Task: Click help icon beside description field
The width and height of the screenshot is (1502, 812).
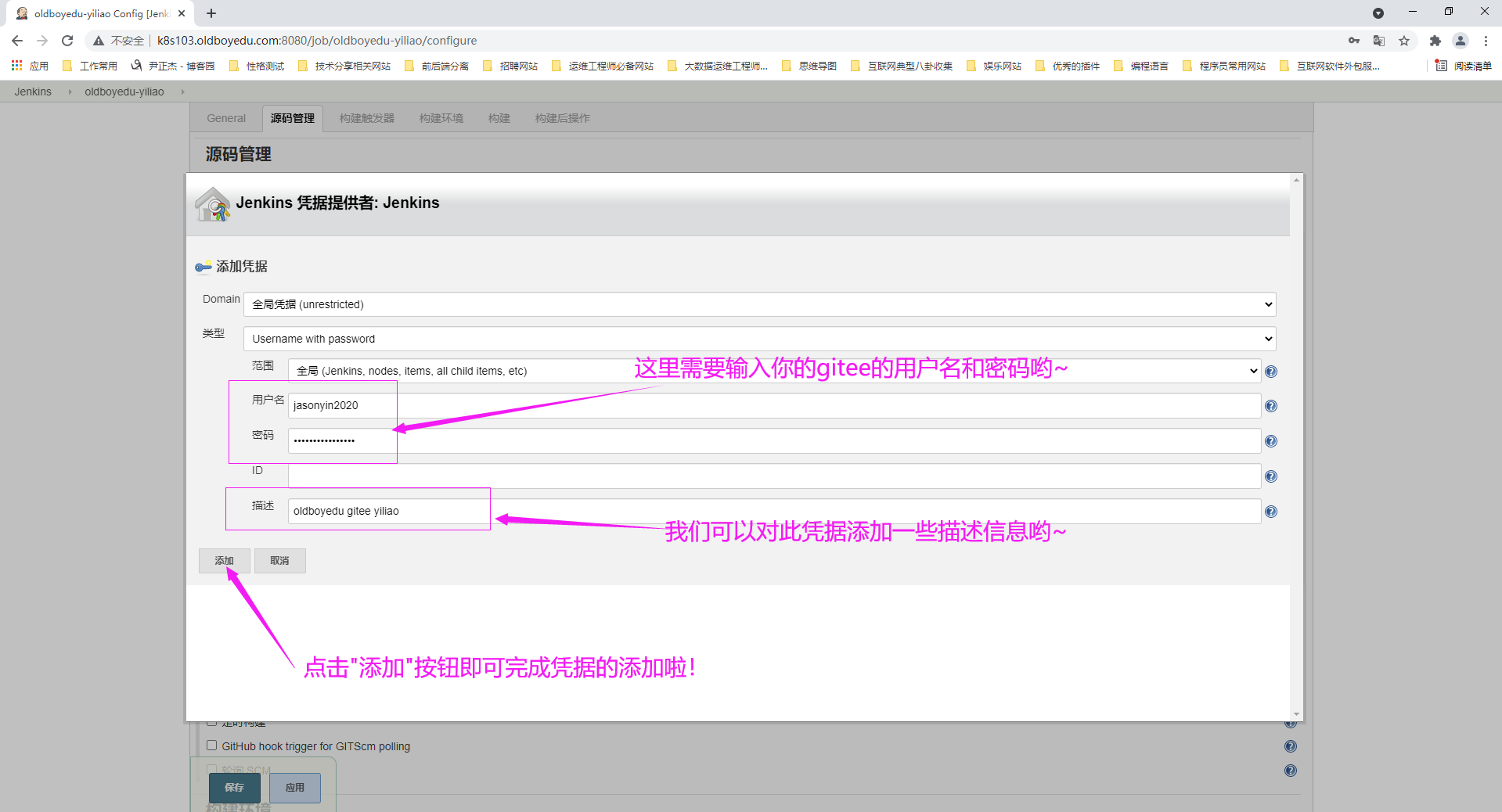Action: [x=1270, y=512]
